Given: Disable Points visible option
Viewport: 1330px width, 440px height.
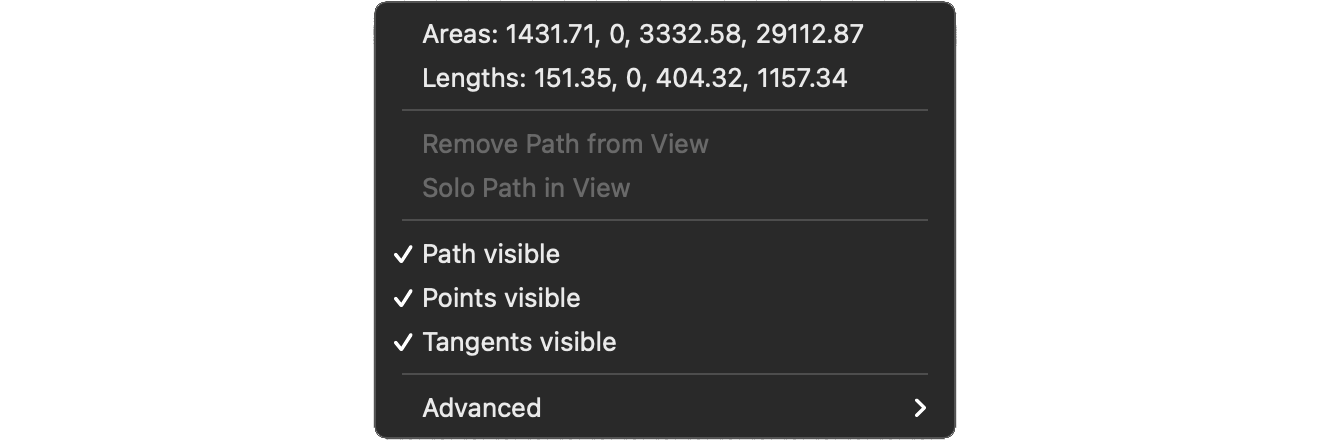Looking at the screenshot, I should click(x=665, y=298).
